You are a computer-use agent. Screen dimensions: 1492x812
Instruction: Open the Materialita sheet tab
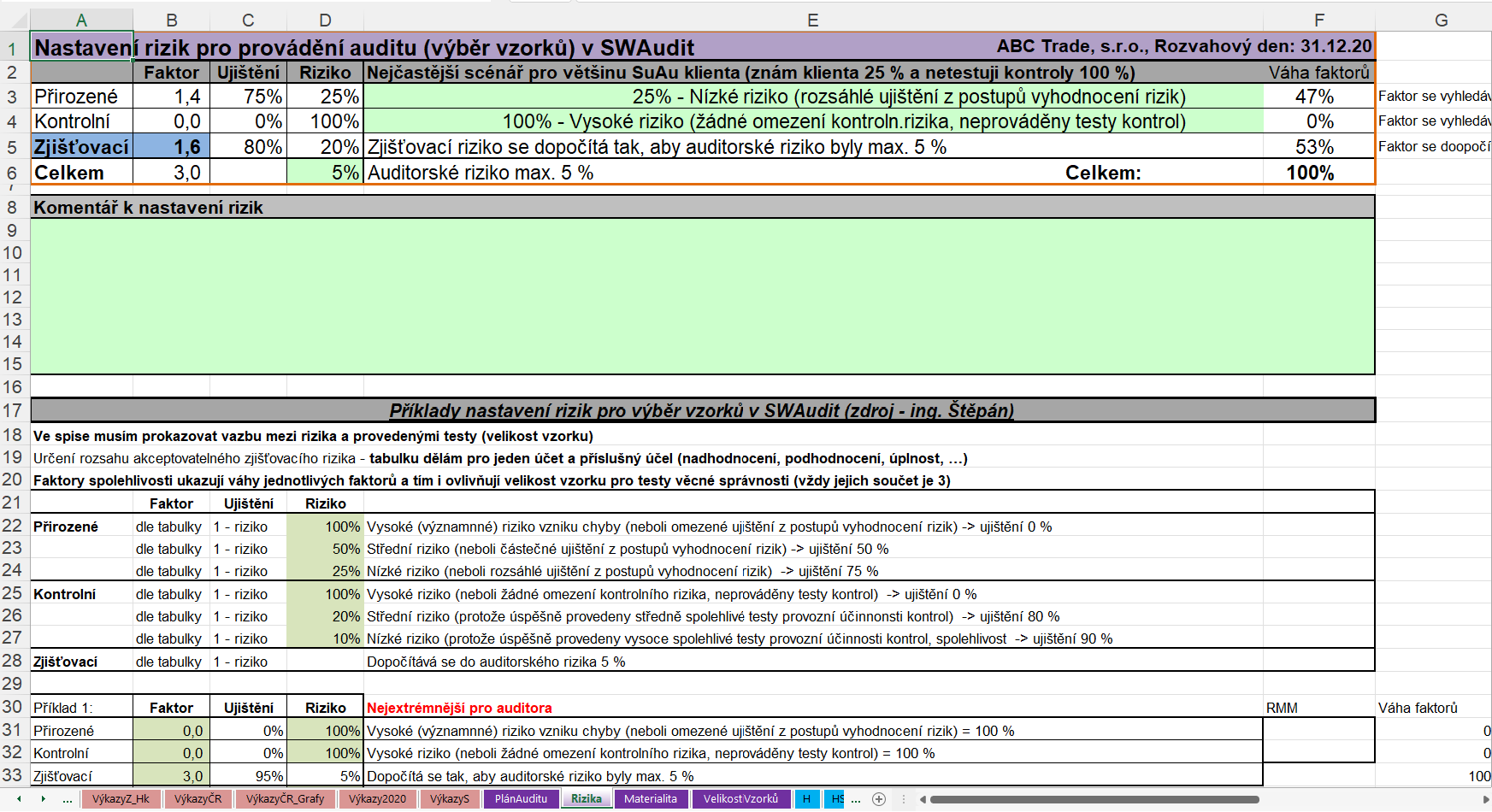click(x=650, y=799)
